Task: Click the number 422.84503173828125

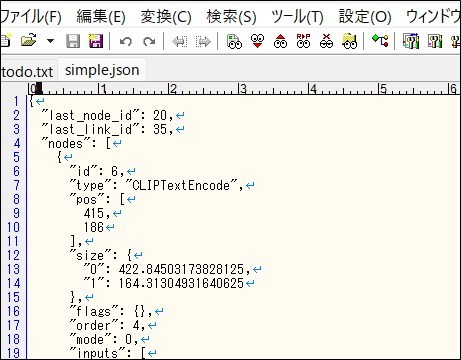Action: (x=181, y=269)
